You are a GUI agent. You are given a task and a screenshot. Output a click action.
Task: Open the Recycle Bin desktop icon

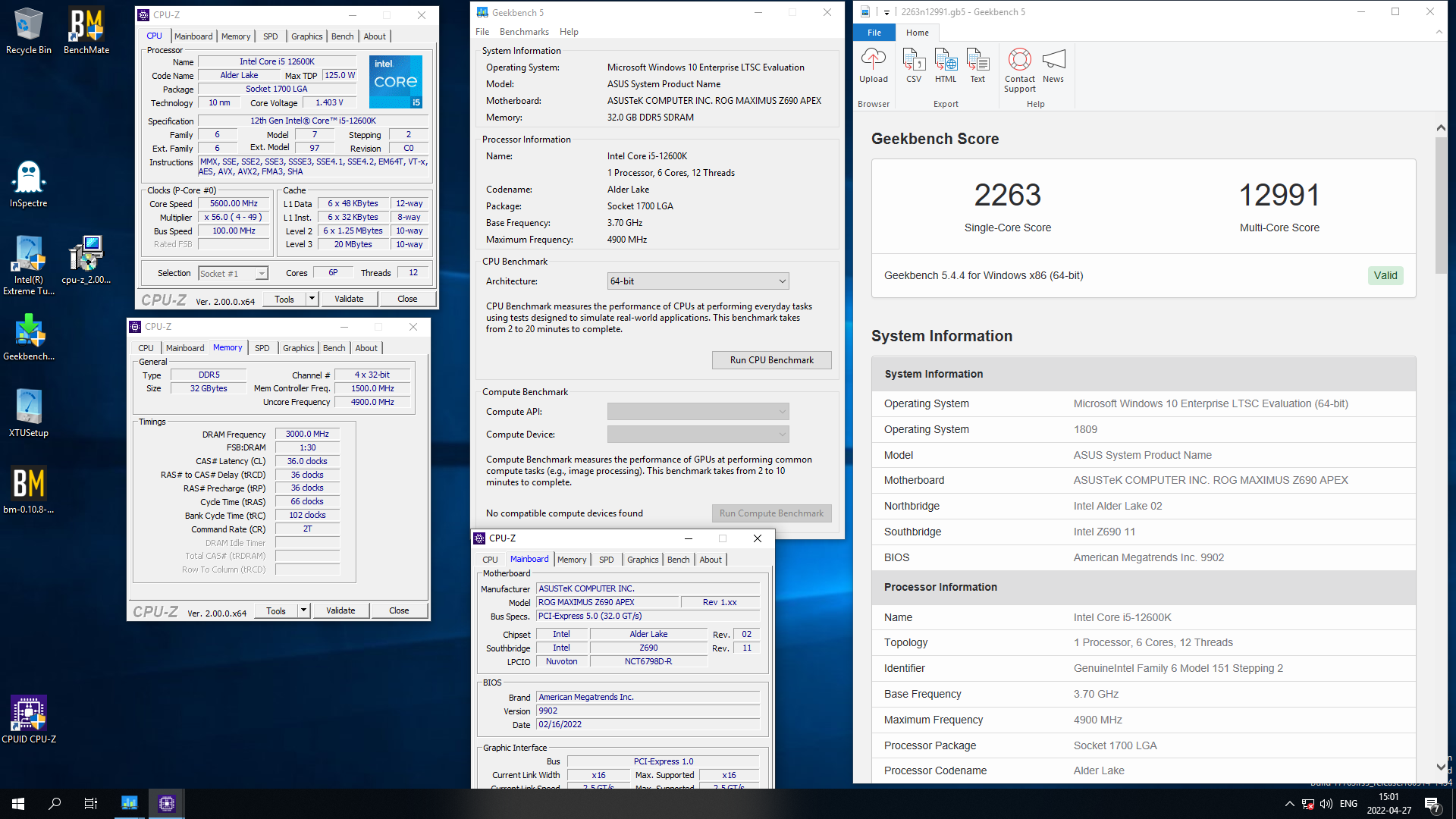(29, 31)
